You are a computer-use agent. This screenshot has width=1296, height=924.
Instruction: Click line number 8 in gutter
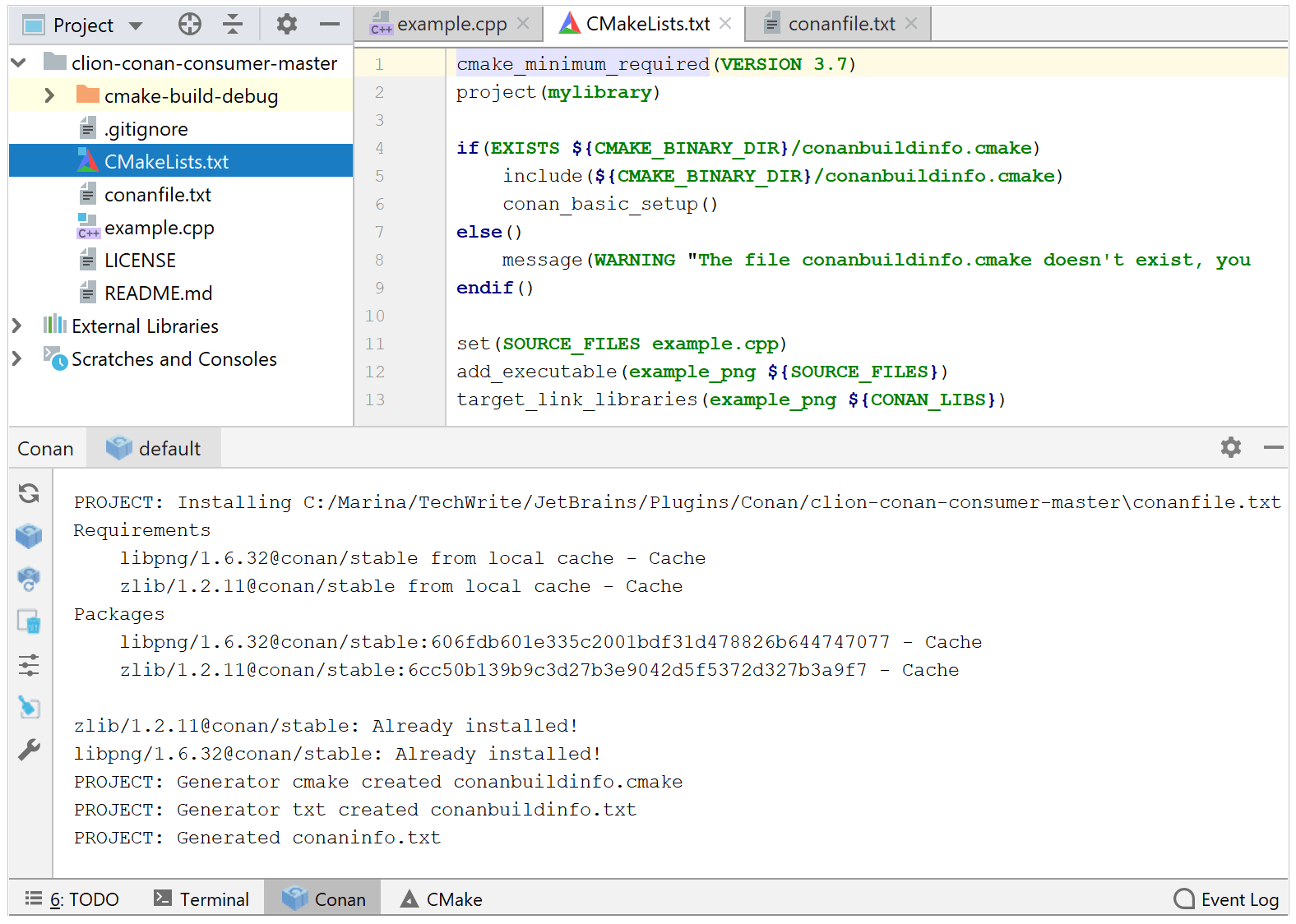379,260
